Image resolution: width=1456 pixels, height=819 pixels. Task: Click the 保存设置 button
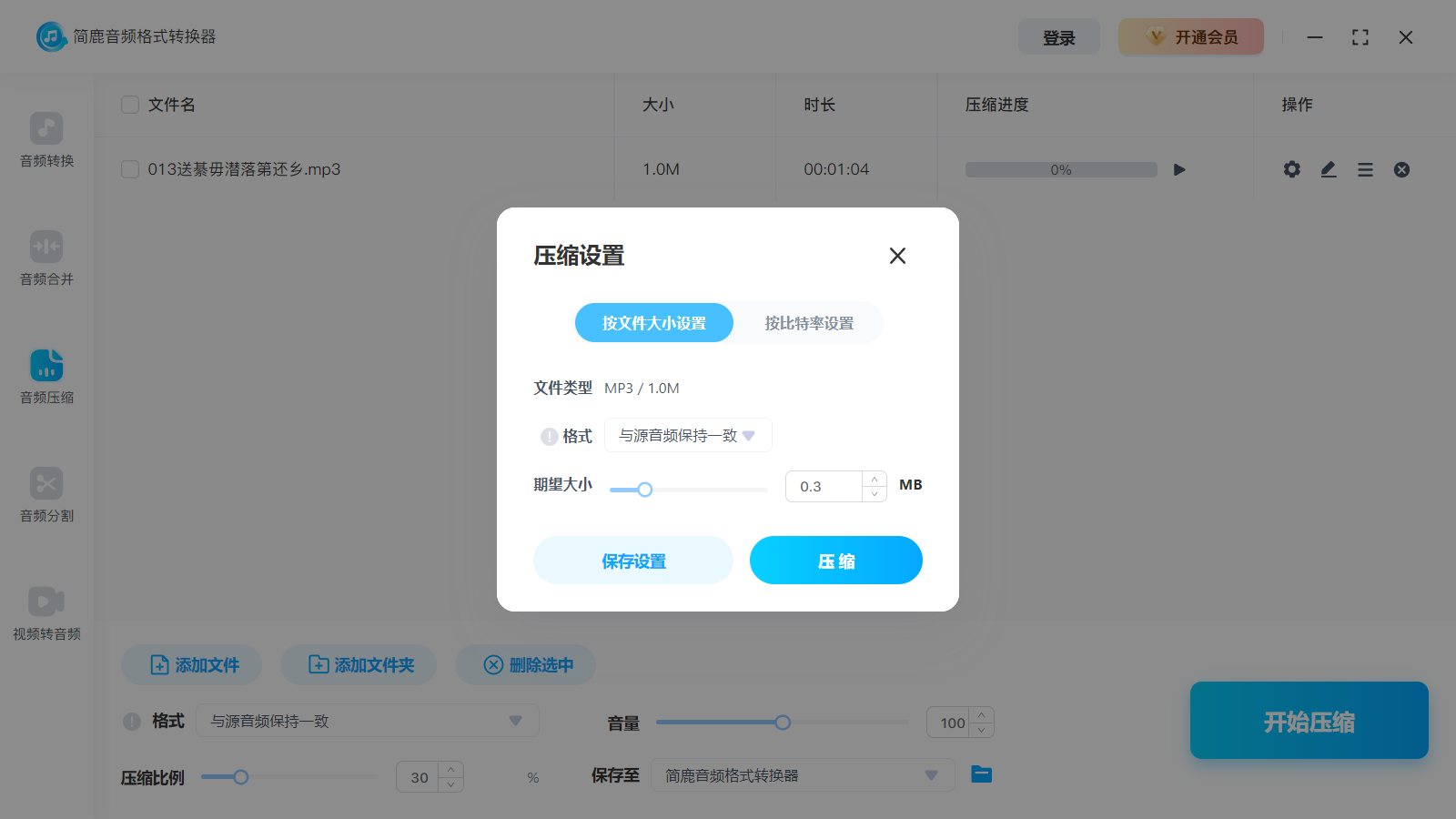tap(633, 561)
